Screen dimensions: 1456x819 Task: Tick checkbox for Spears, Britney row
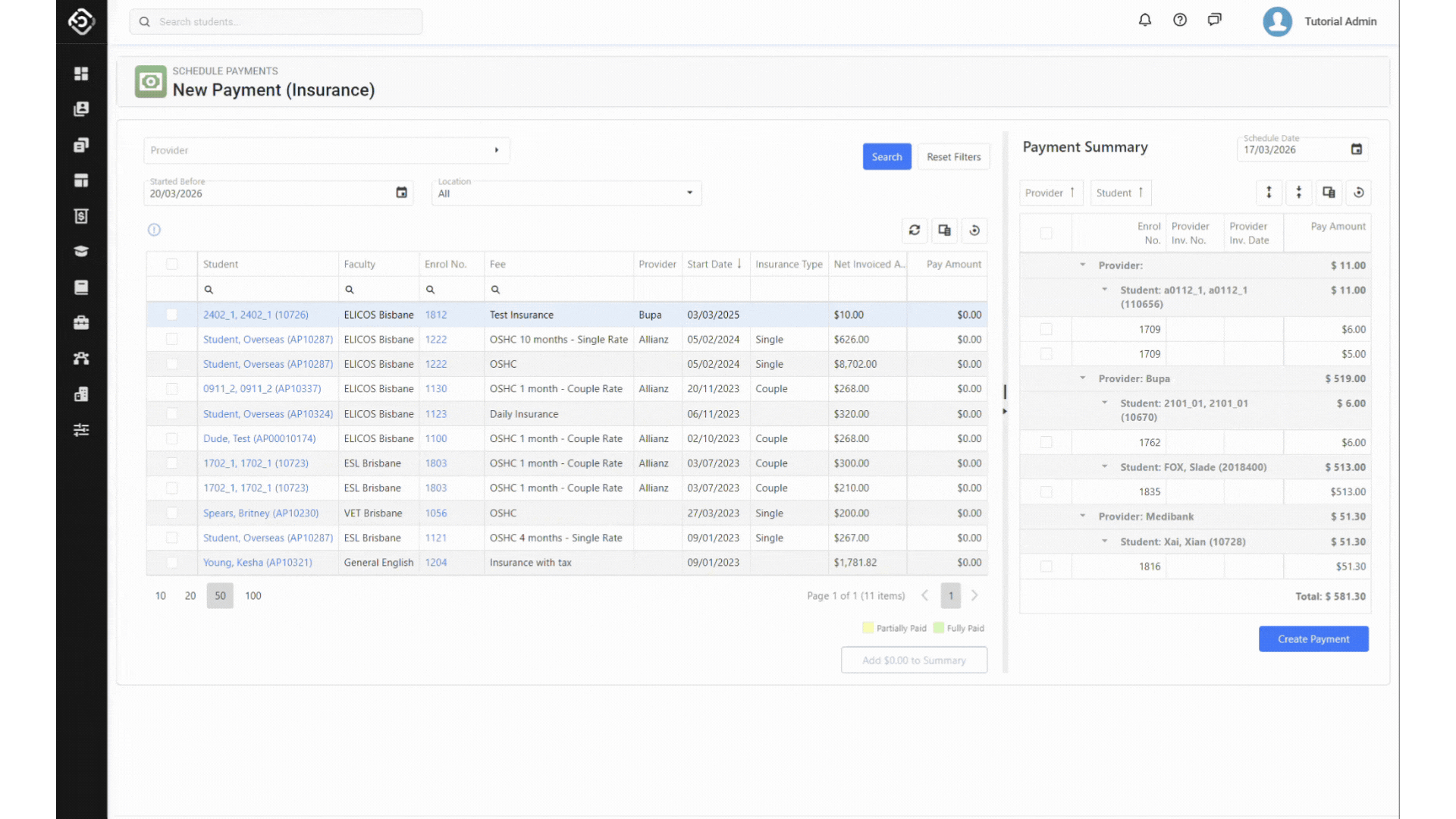(172, 513)
